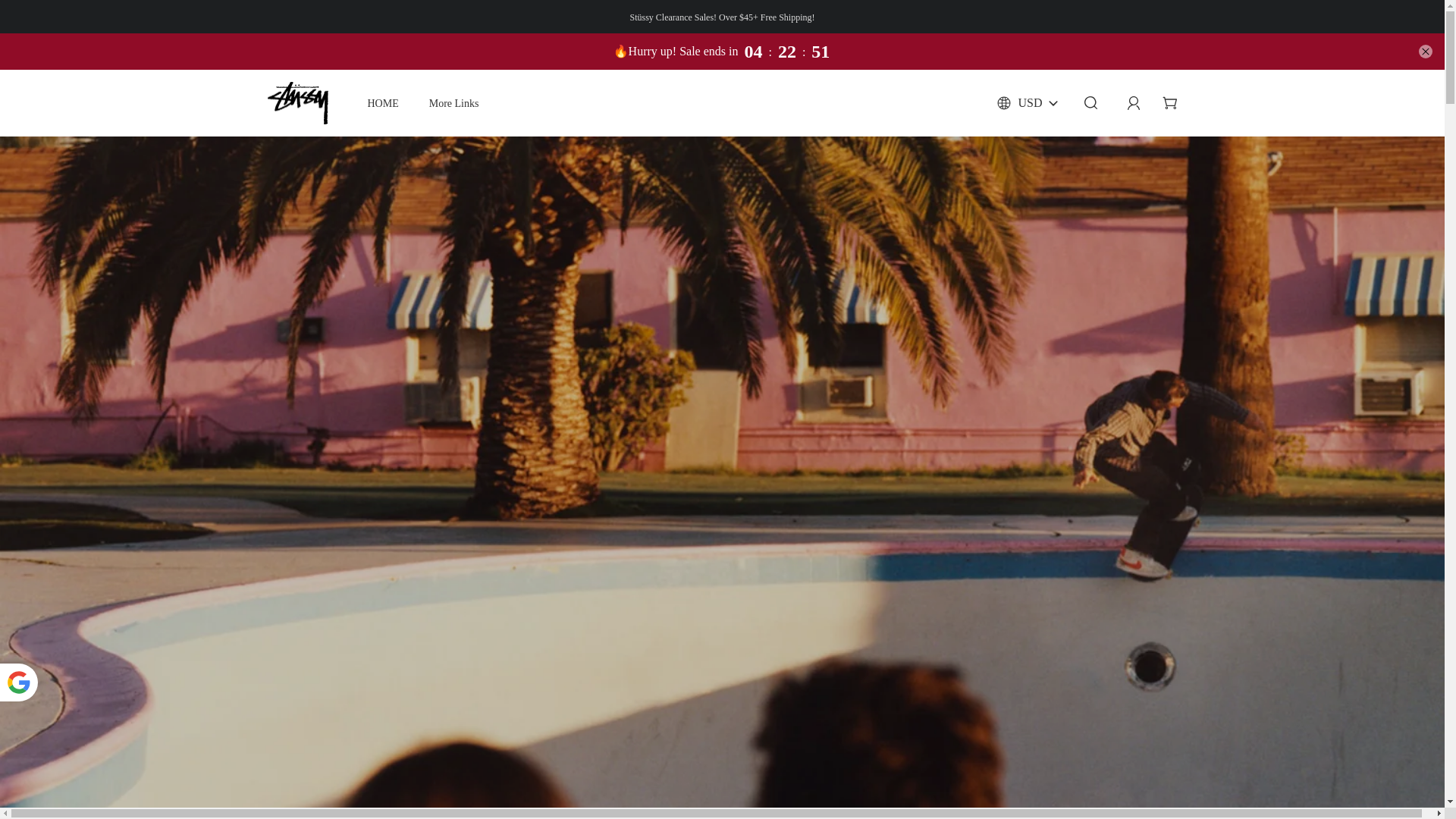Go to the HOME menu item
The height and width of the screenshot is (819, 1456).
coord(382,104)
